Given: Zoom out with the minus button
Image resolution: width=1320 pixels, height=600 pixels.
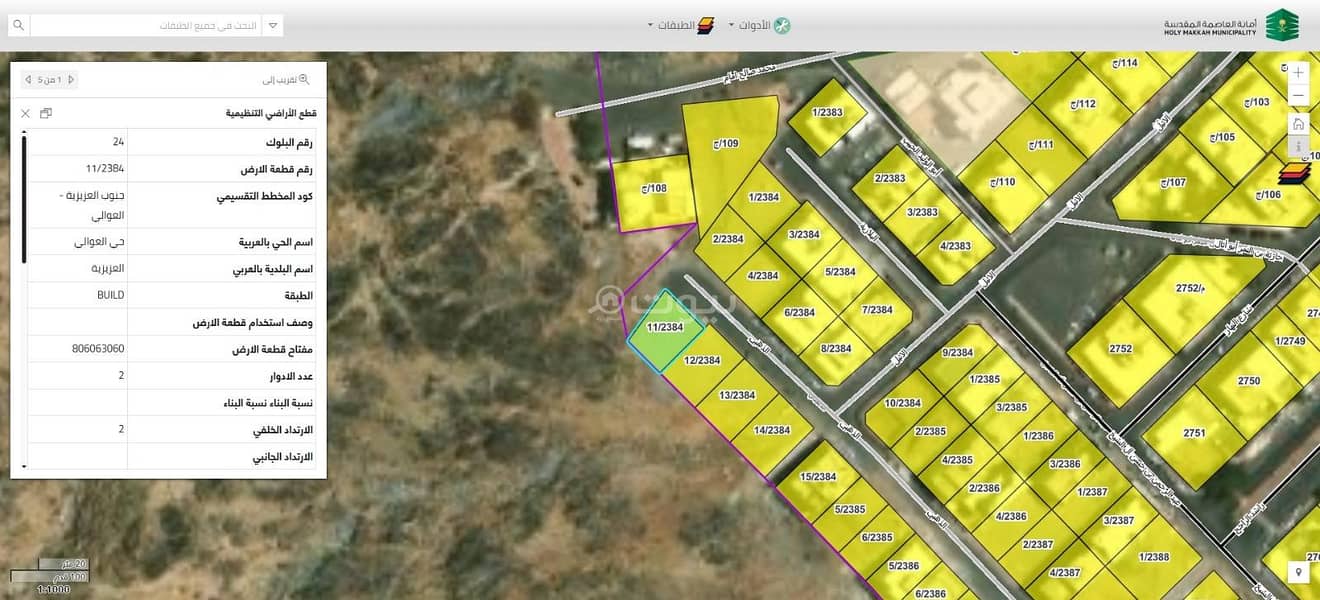Looking at the screenshot, I should (1298, 96).
